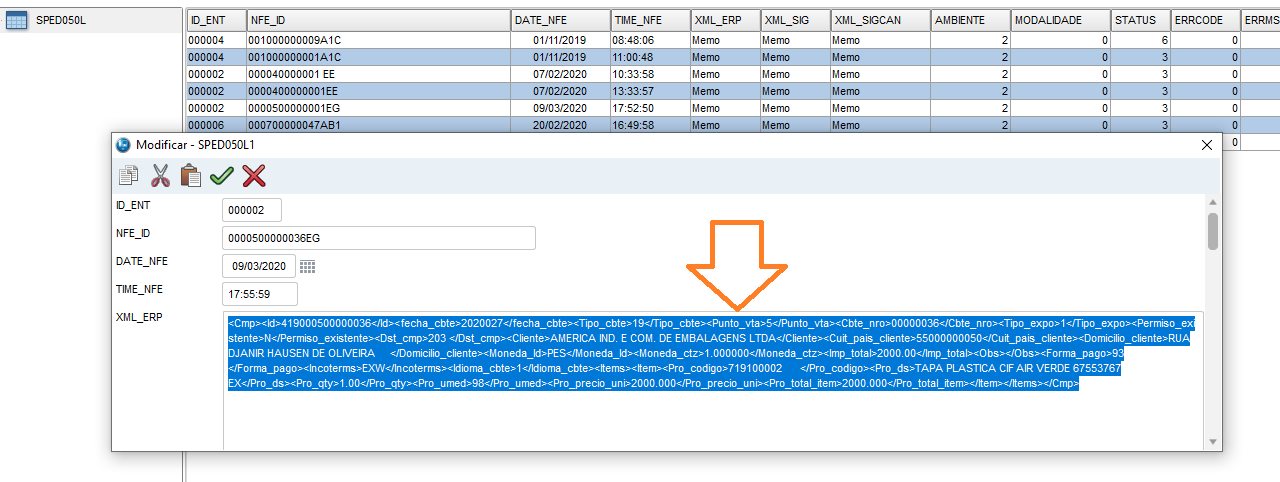Viewport: 1280px width, 482px height.
Task: Click the dialog scrollbar down arrow
Action: (x=1213, y=442)
